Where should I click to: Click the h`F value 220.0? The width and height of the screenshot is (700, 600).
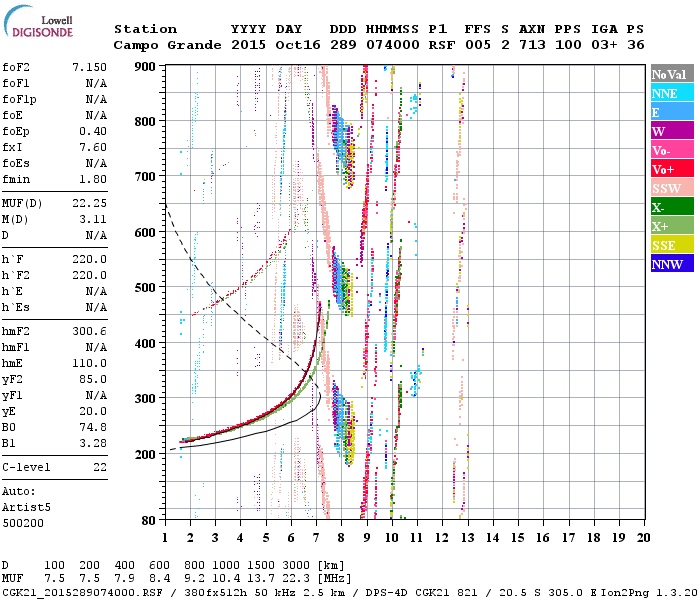pyautogui.click(x=89, y=260)
